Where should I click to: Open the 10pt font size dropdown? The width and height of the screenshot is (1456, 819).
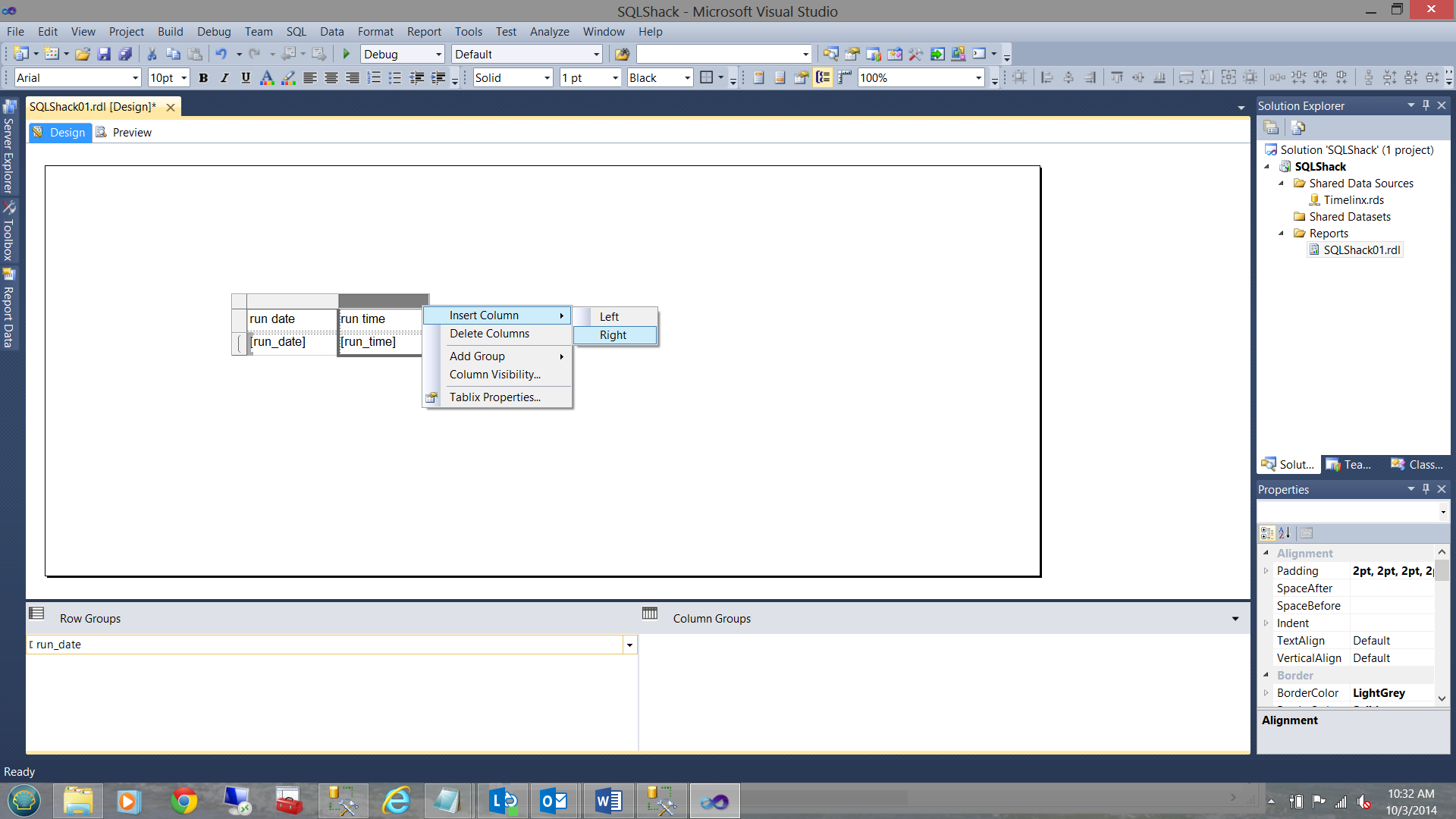(x=184, y=77)
